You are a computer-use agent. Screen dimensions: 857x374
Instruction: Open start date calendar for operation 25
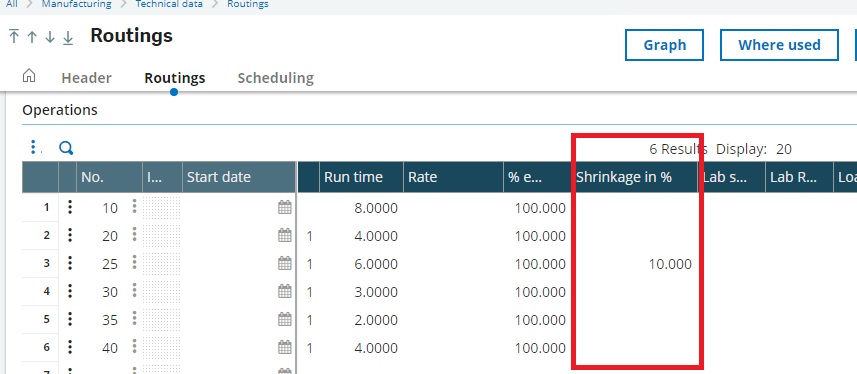click(285, 264)
